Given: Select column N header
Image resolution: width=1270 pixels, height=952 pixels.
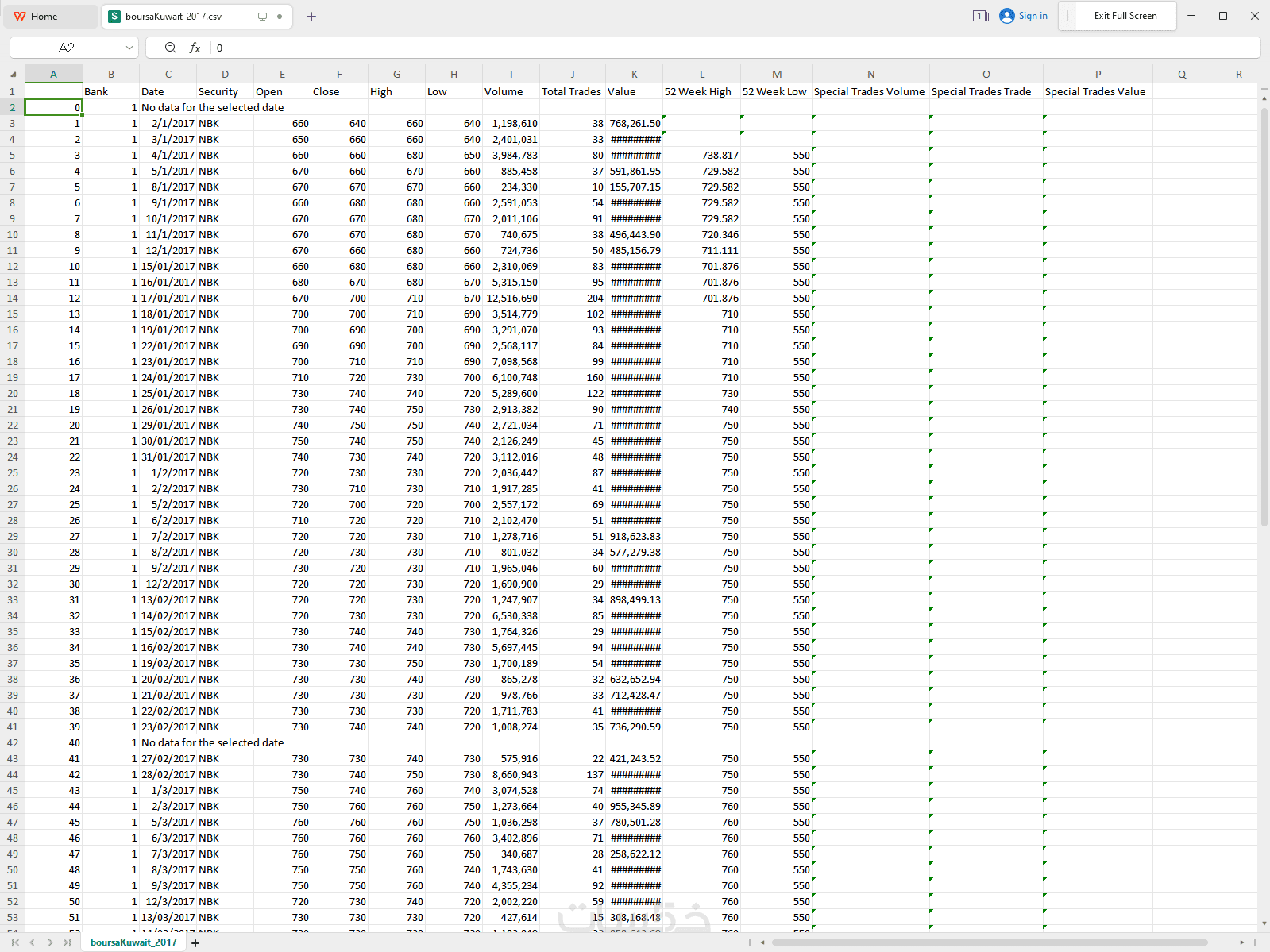Looking at the screenshot, I should coord(870,74).
